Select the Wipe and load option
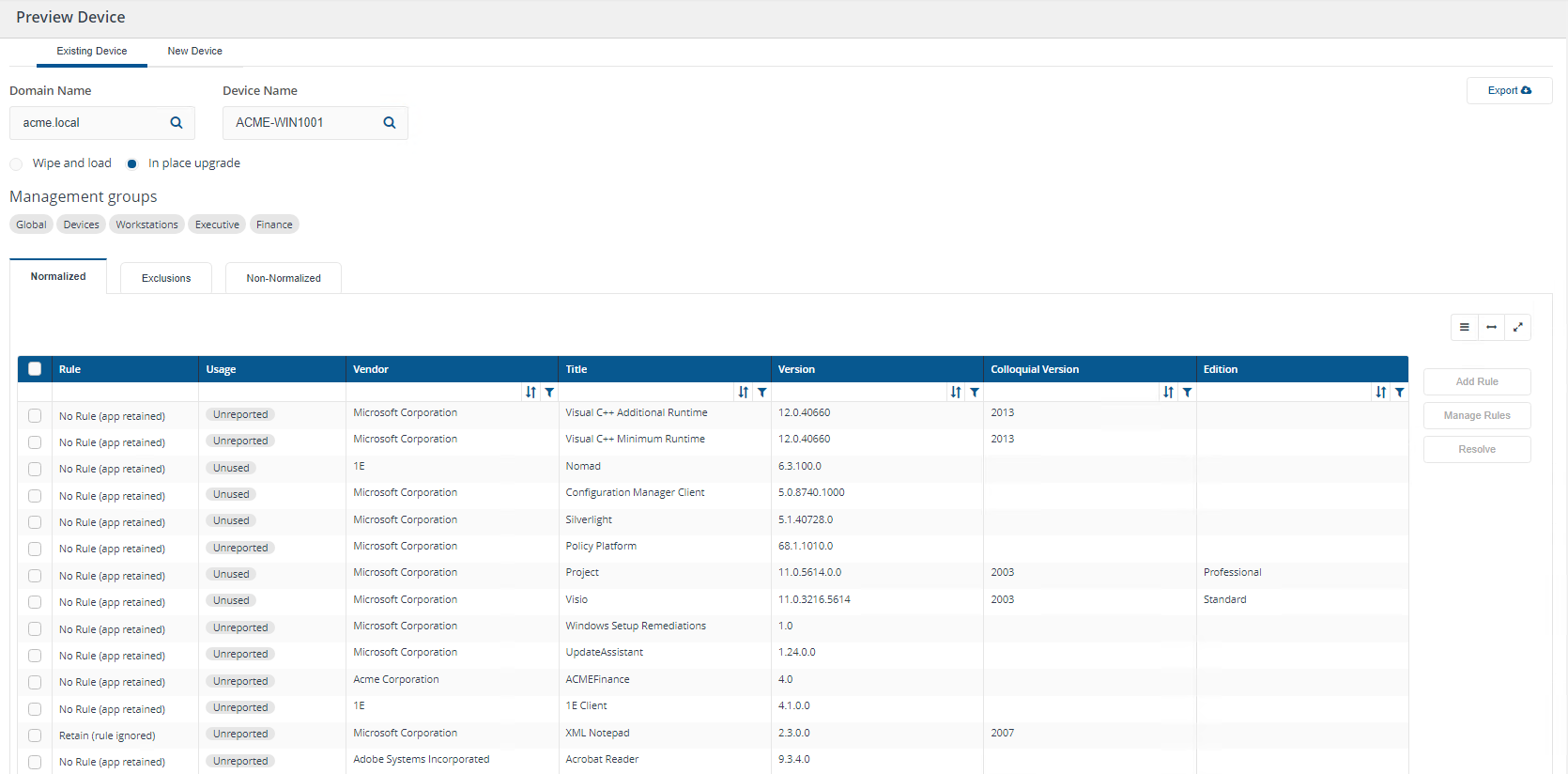 click(16, 164)
